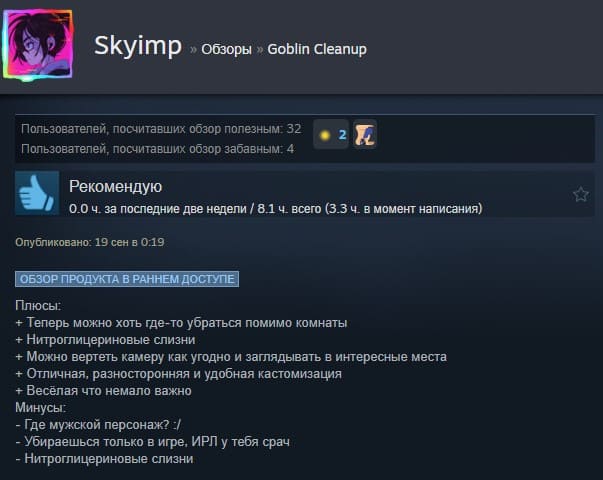Click the обзор забавным: 4 line
This screenshot has width=603, height=480.
click(158, 149)
